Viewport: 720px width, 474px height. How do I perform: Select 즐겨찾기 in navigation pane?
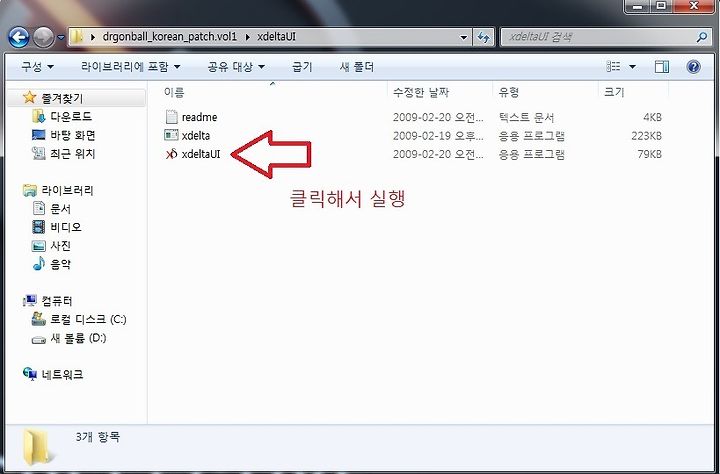pyautogui.click(x=62, y=98)
